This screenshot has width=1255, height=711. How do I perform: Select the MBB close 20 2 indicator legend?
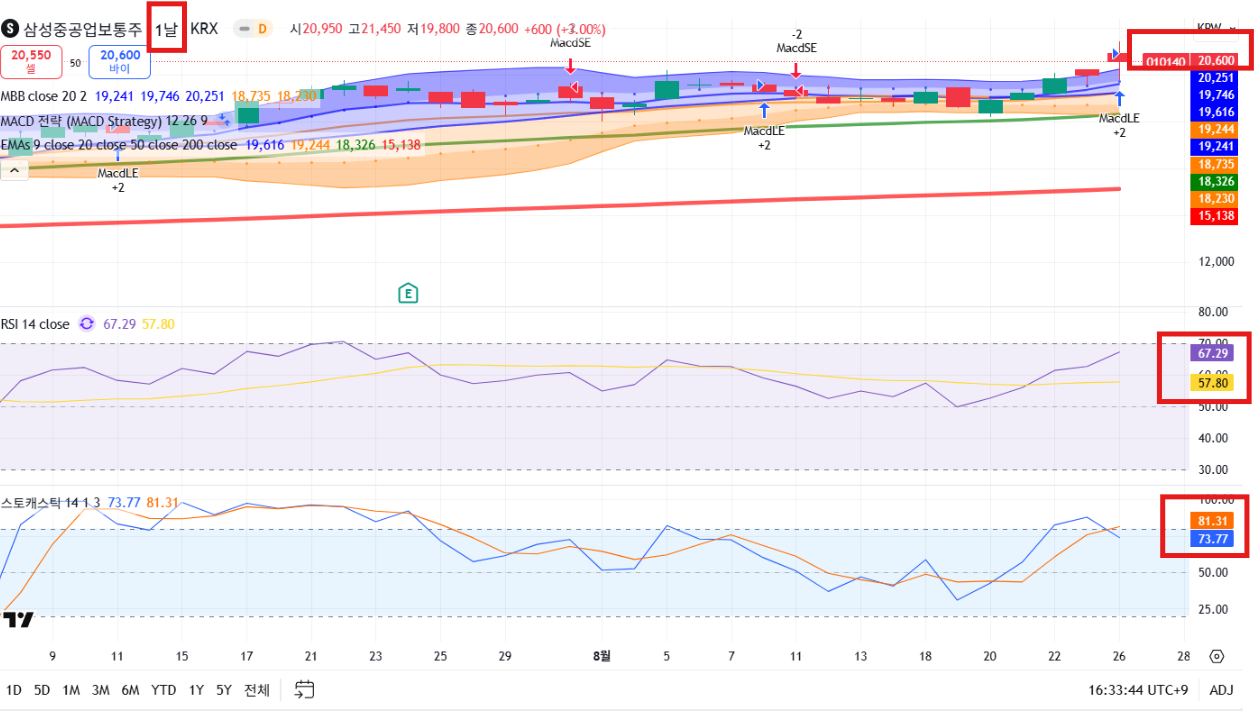44,96
